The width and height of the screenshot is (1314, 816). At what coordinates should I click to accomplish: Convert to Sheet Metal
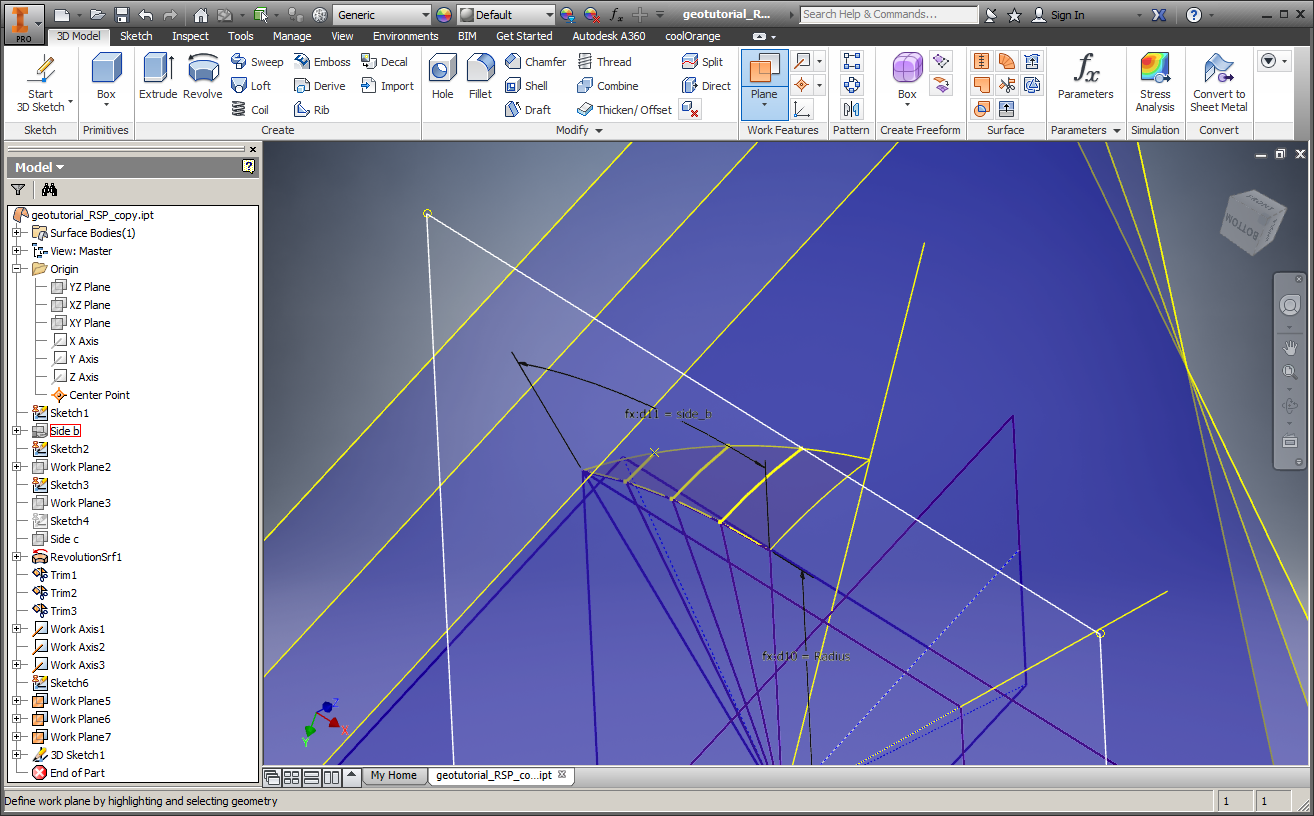click(1219, 83)
